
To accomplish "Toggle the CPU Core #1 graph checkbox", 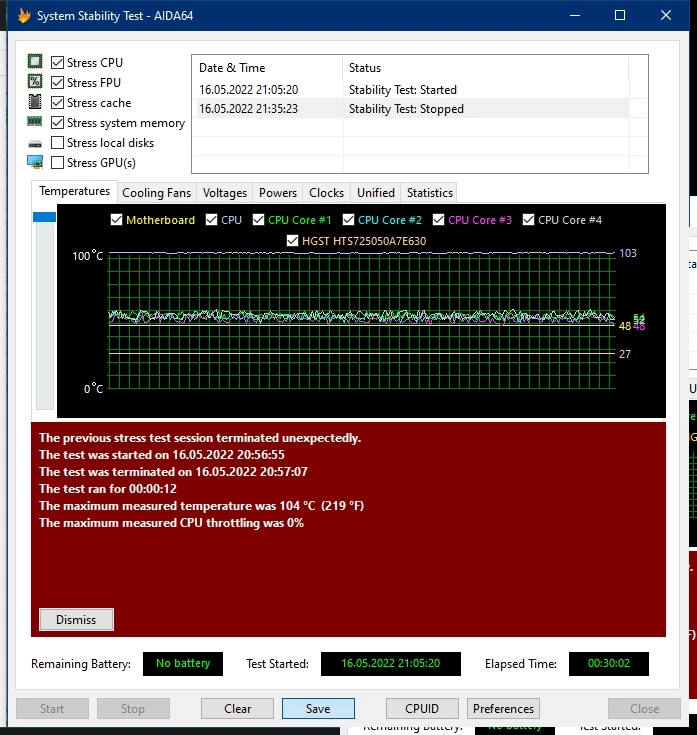I will 258,219.
